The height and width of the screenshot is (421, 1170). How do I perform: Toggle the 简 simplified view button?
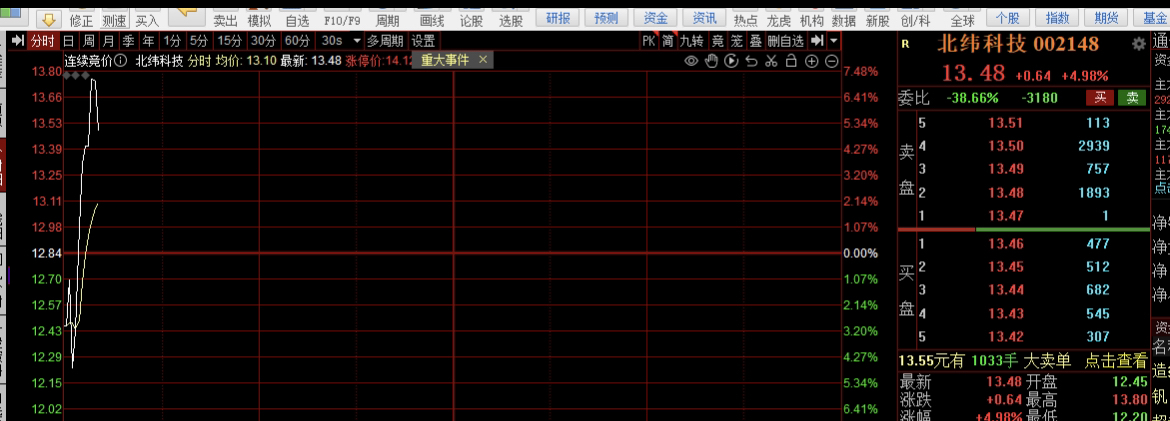click(x=668, y=41)
